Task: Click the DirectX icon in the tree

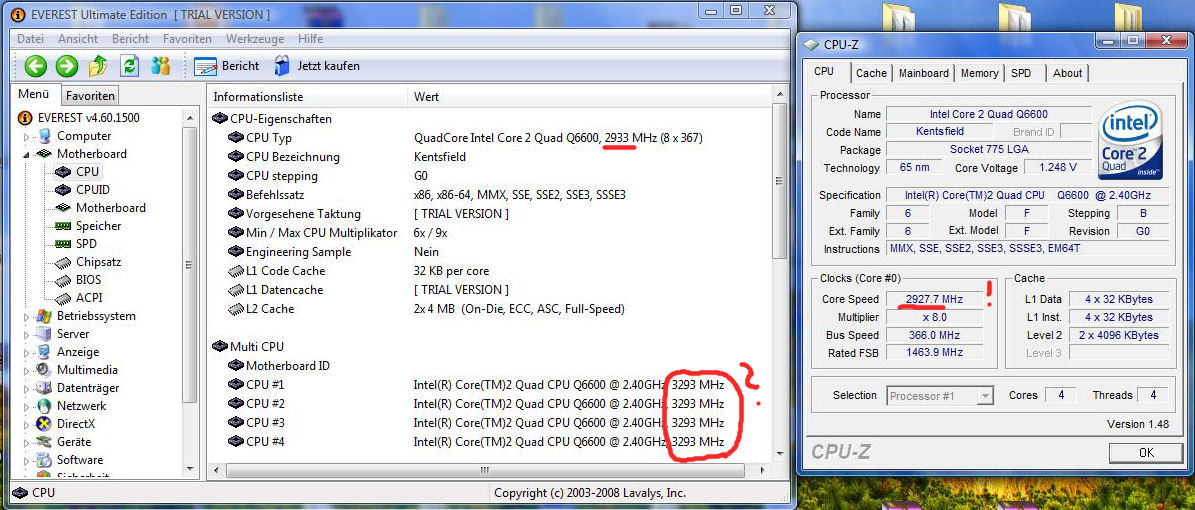Action: (44, 424)
